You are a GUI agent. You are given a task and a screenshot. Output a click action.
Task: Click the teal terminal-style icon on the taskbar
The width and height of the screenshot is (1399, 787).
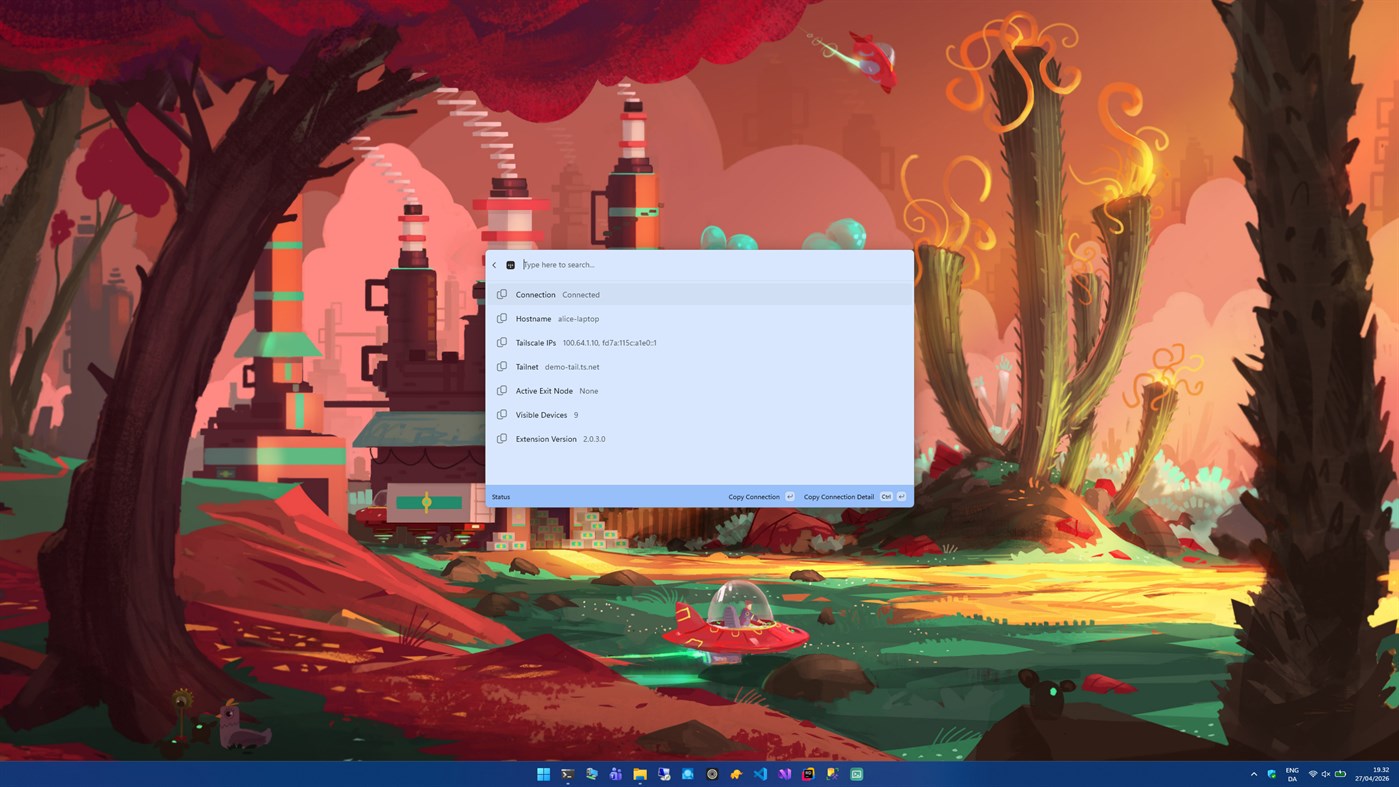click(857, 774)
